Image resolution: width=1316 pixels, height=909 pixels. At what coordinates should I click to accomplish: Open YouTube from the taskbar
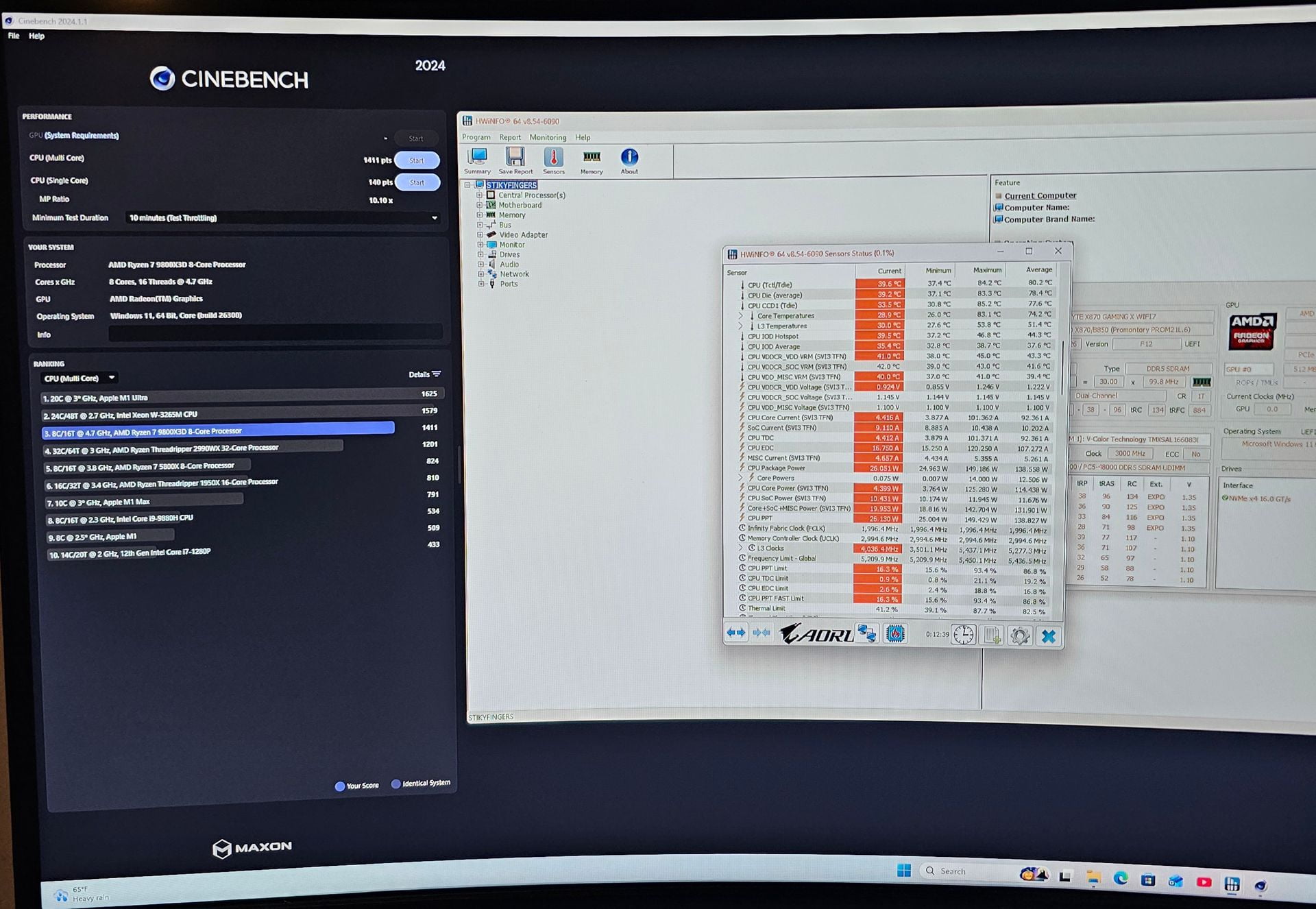1204,882
